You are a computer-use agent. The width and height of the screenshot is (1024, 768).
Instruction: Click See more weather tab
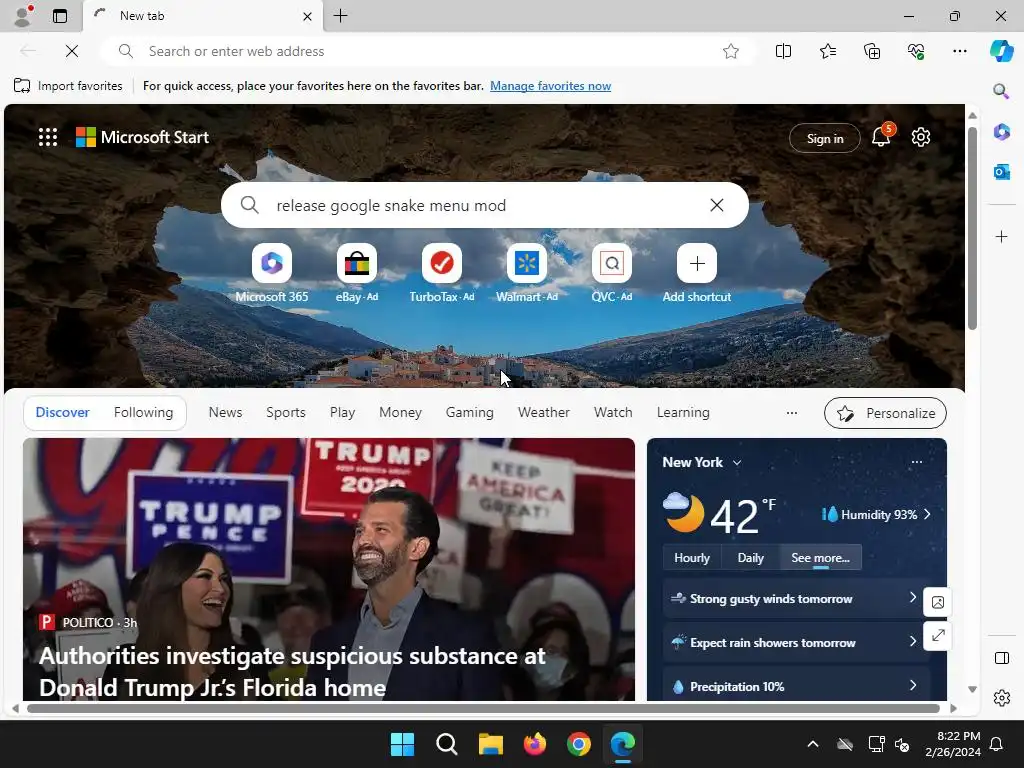(x=820, y=558)
